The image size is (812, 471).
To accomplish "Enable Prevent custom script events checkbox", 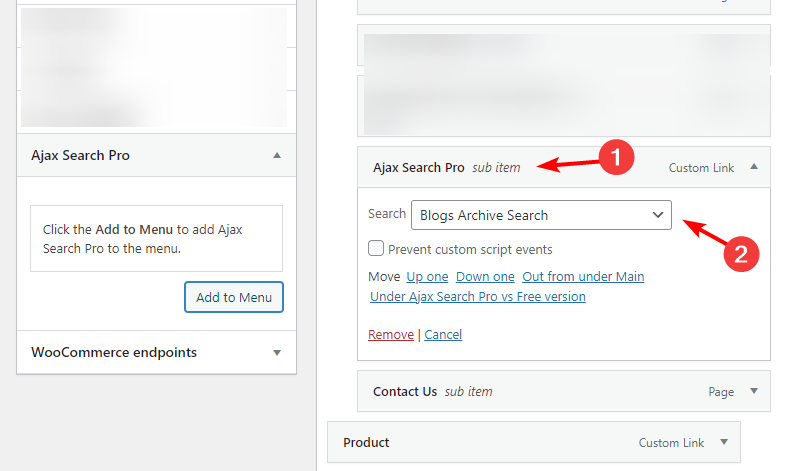I will coord(376,249).
